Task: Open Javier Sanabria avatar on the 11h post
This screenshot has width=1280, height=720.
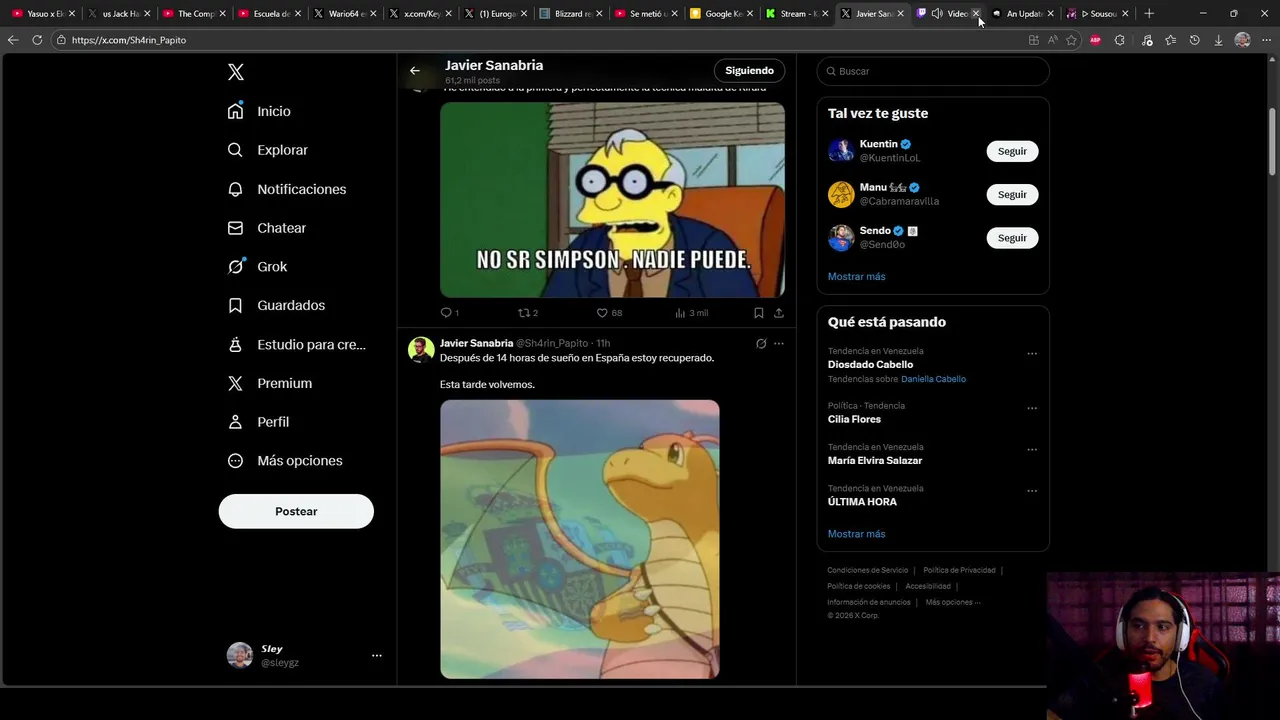Action: 421,349
